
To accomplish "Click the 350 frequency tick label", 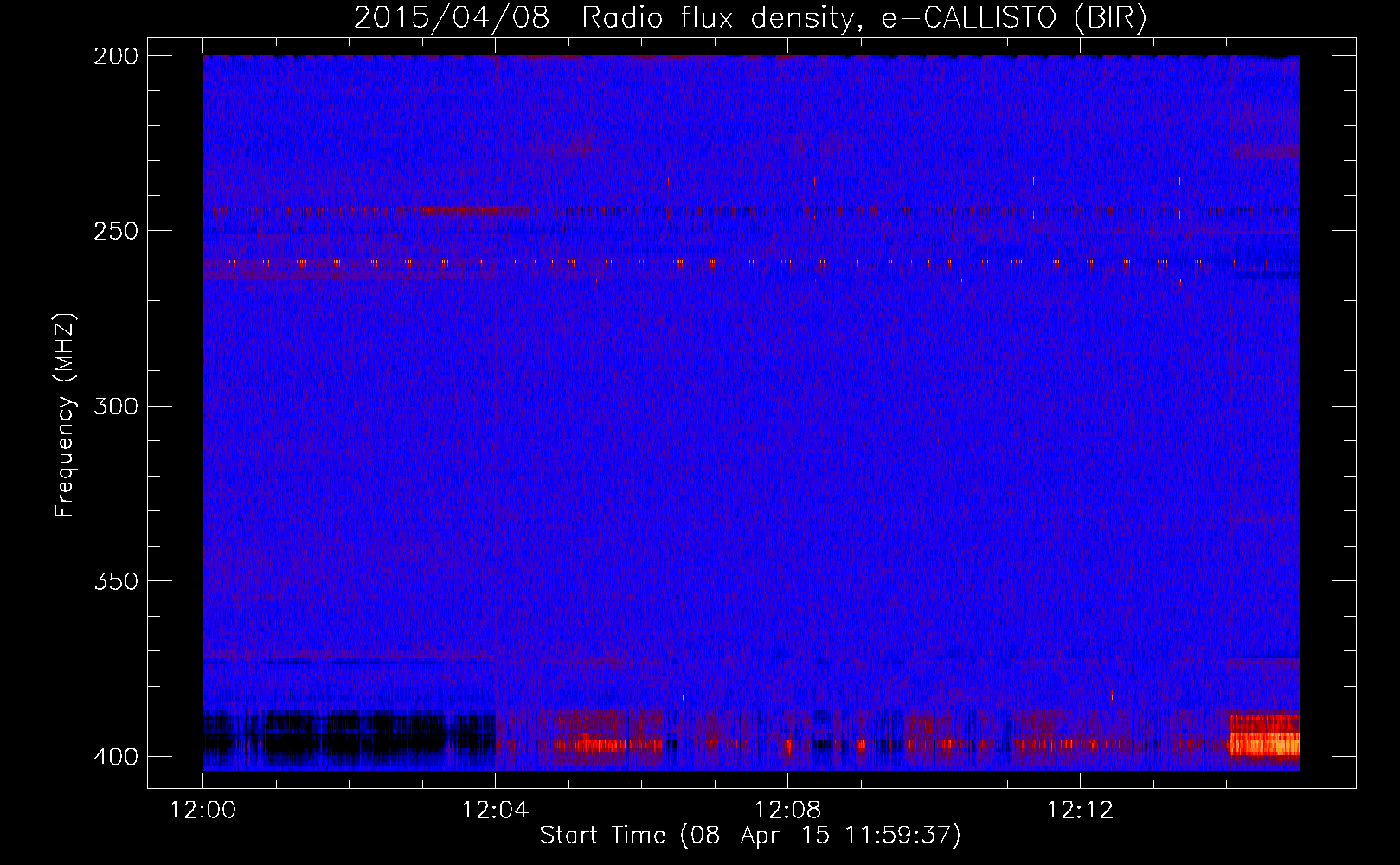I will coord(116,580).
